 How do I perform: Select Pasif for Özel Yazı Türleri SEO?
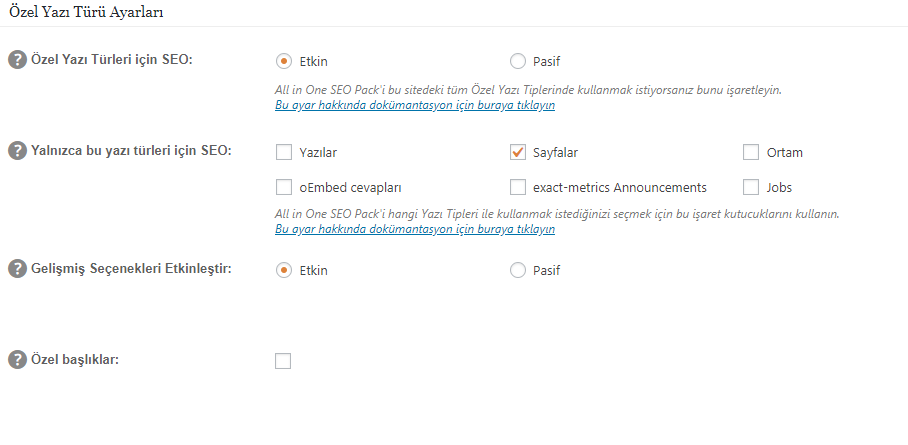pyautogui.click(x=517, y=61)
